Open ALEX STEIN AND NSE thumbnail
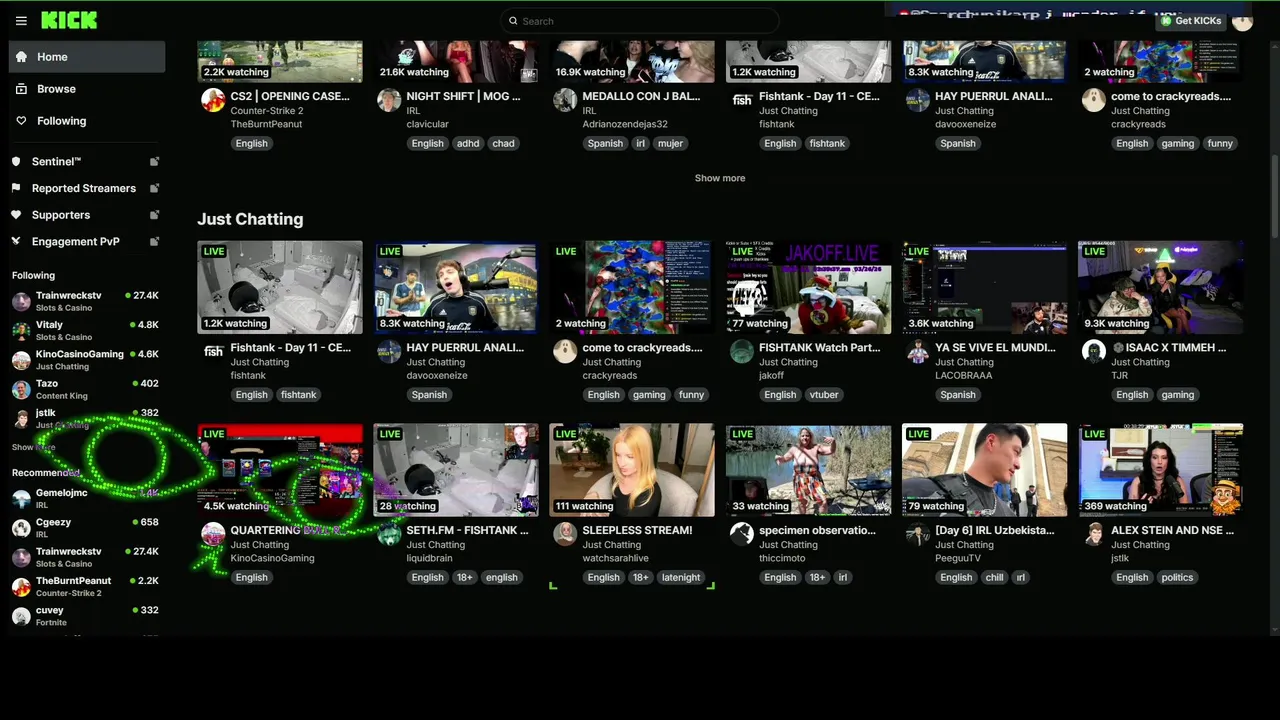This screenshot has height=720, width=1280. [1160, 470]
